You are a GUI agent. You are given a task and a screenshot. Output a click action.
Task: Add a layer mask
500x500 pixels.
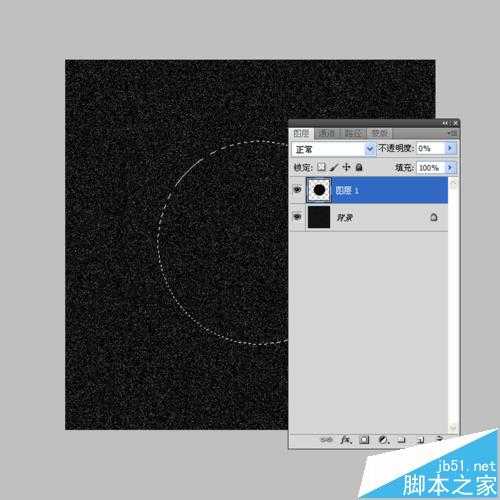click(364, 440)
